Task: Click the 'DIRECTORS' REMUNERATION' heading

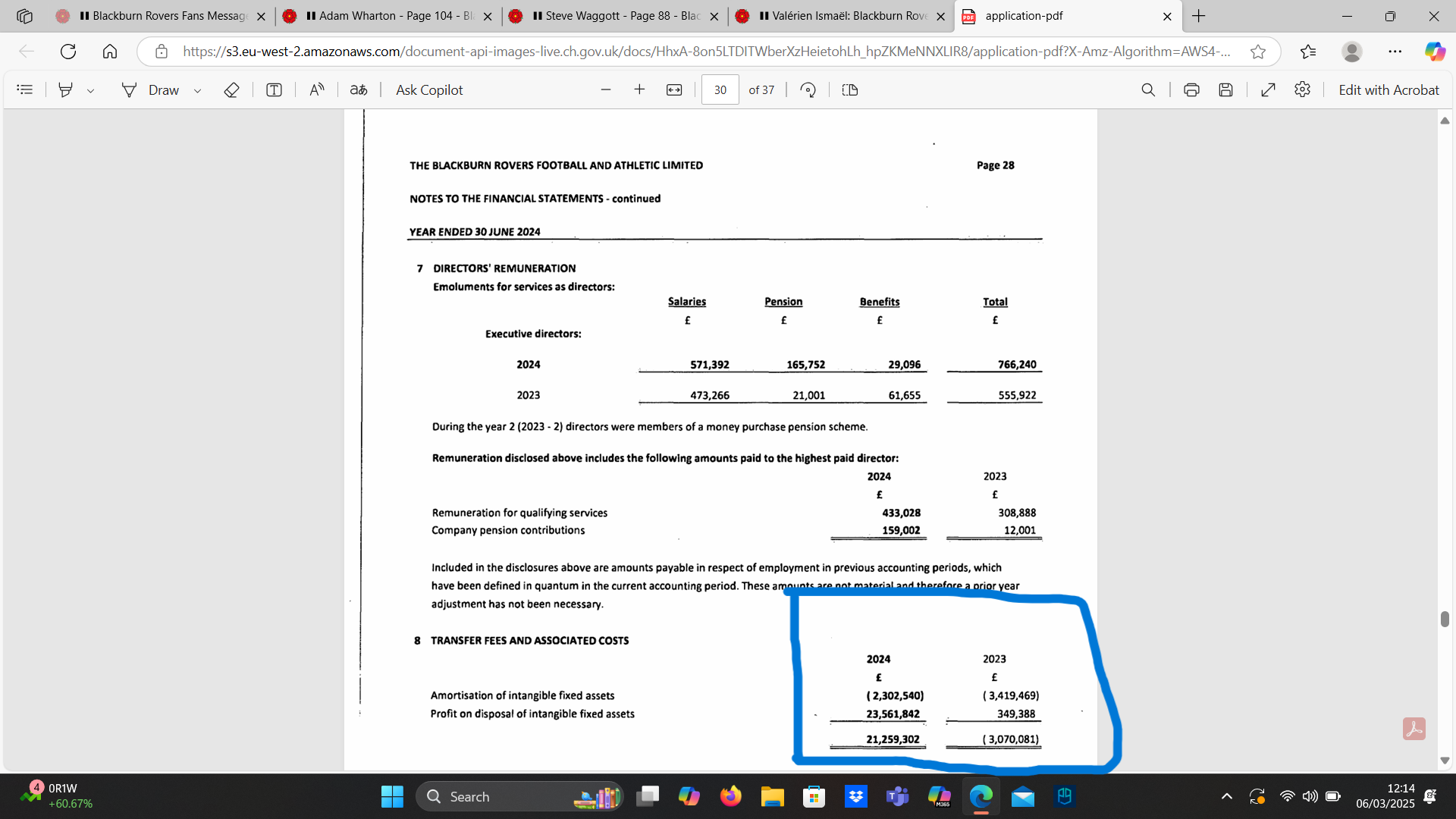Action: 504,268
